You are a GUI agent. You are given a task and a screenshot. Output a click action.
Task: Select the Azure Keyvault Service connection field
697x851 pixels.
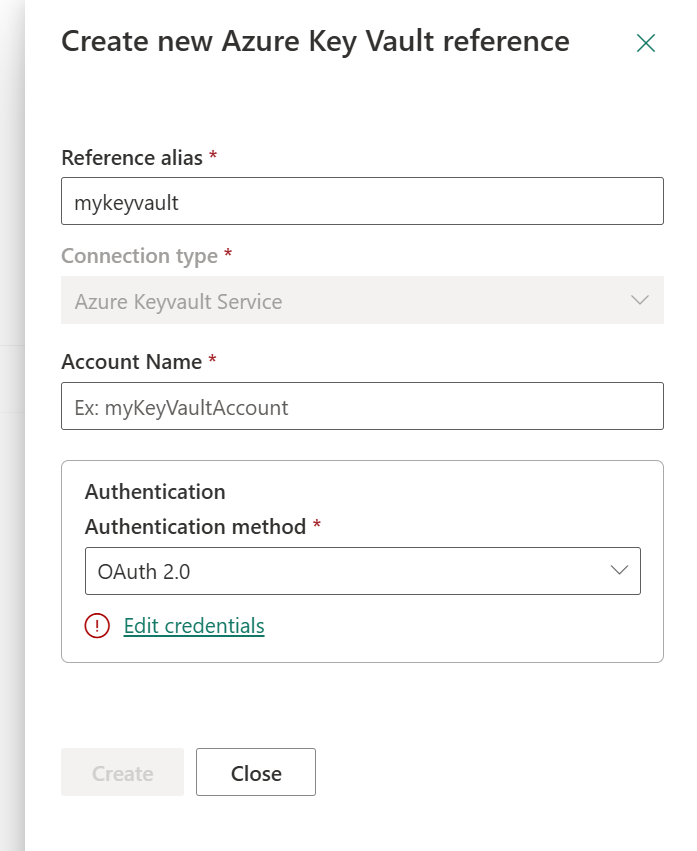point(362,300)
